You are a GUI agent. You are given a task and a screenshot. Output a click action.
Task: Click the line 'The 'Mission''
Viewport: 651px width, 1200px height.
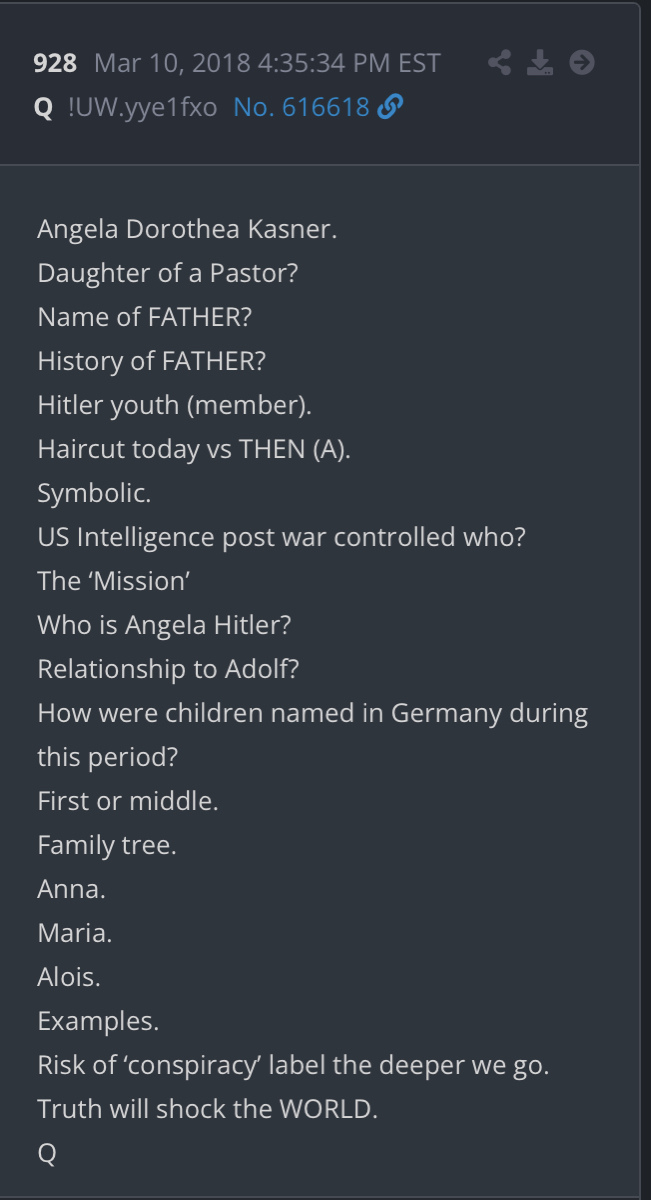[100, 581]
